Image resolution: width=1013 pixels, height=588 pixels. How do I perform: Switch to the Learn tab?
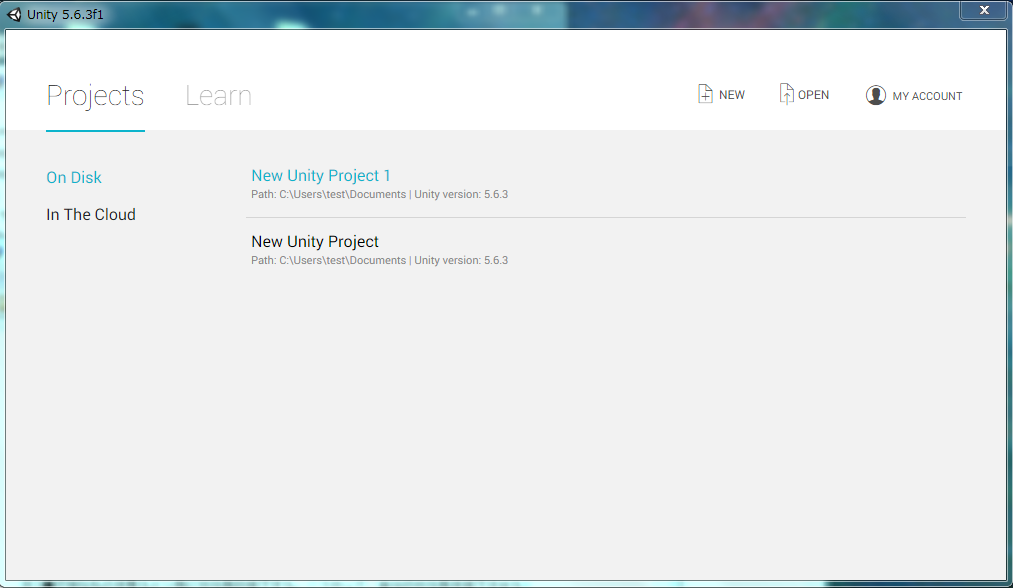point(218,96)
